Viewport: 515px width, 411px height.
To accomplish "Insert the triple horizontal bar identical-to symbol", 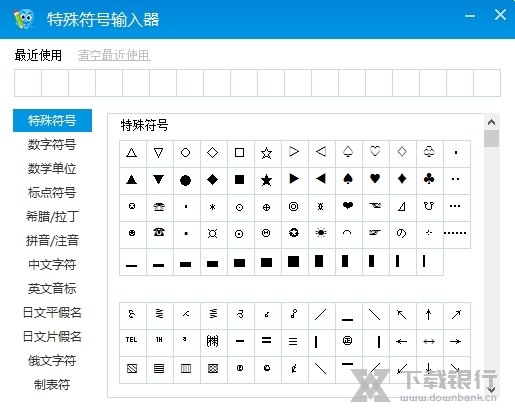I will [294, 342].
